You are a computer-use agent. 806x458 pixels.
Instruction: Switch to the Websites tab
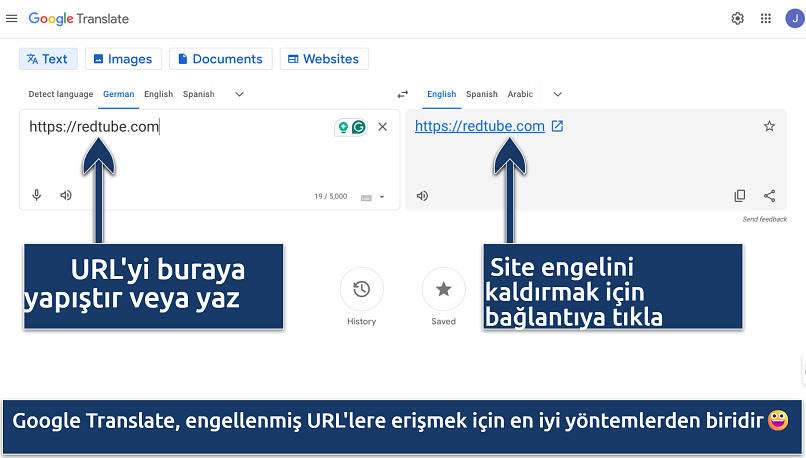point(324,59)
